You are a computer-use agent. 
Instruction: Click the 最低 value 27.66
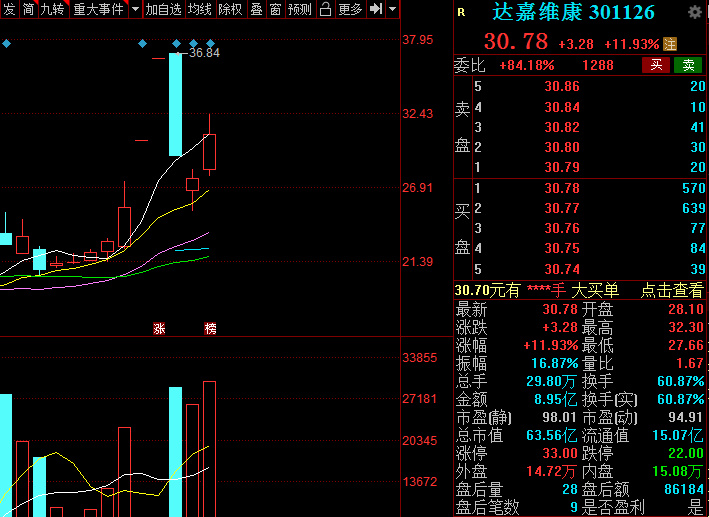pyautogui.click(x=686, y=345)
